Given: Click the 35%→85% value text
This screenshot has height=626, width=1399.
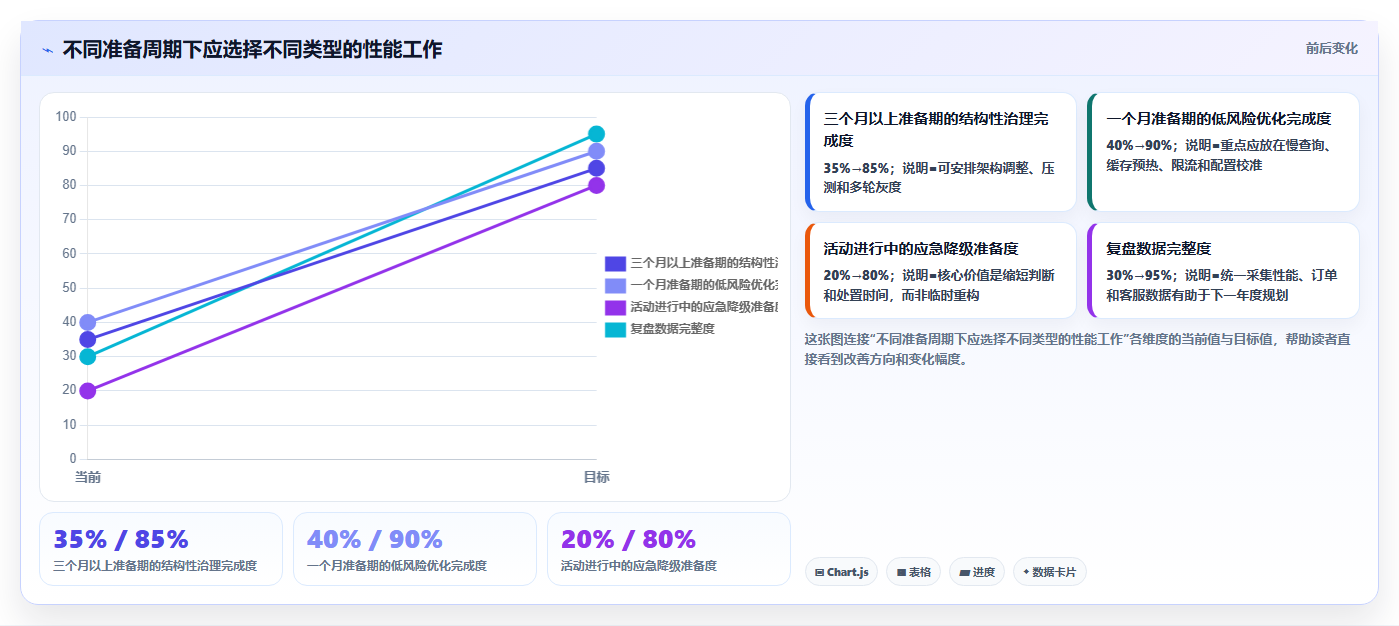Looking at the screenshot, I should [857, 168].
